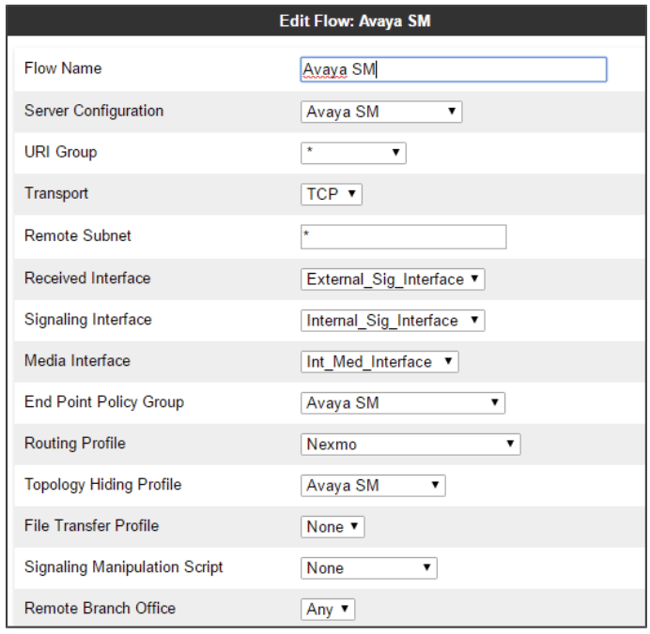This screenshot has width=650, height=634.
Task: Open the End Point Policy Group dropdown
Action: coord(403,403)
